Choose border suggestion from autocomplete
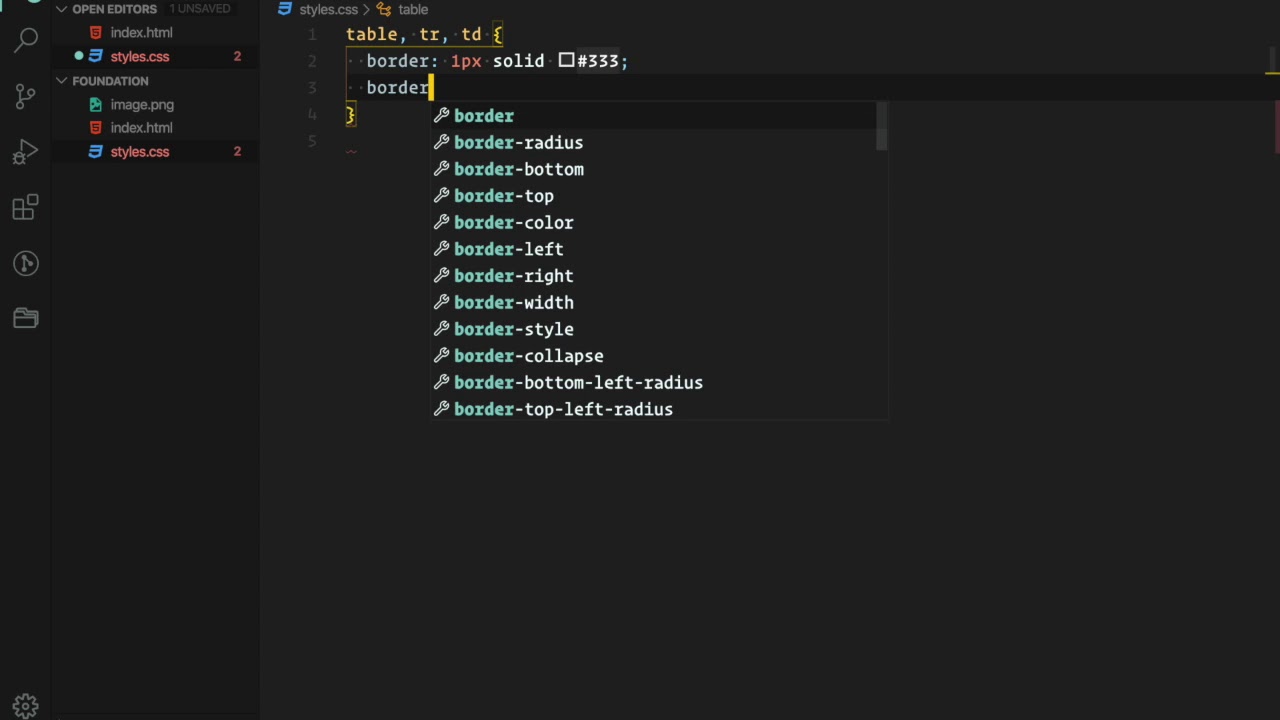 click(660, 116)
